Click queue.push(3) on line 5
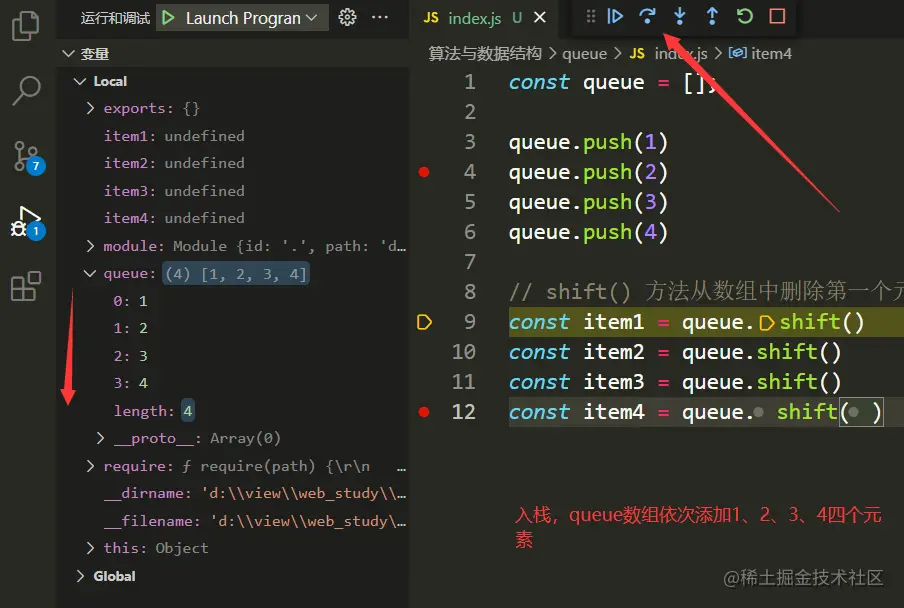The height and width of the screenshot is (608, 904). tap(588, 202)
